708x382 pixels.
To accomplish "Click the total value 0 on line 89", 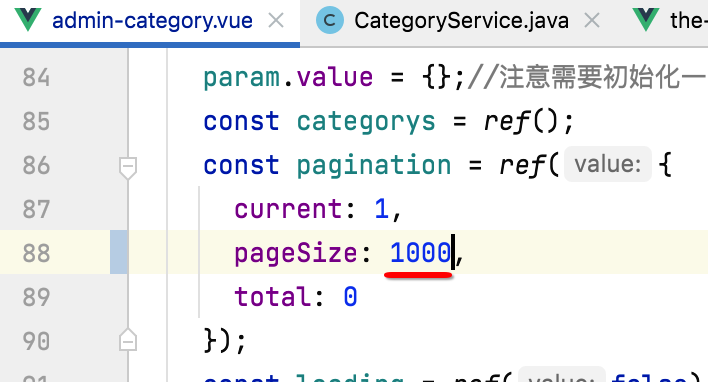I will [350, 297].
